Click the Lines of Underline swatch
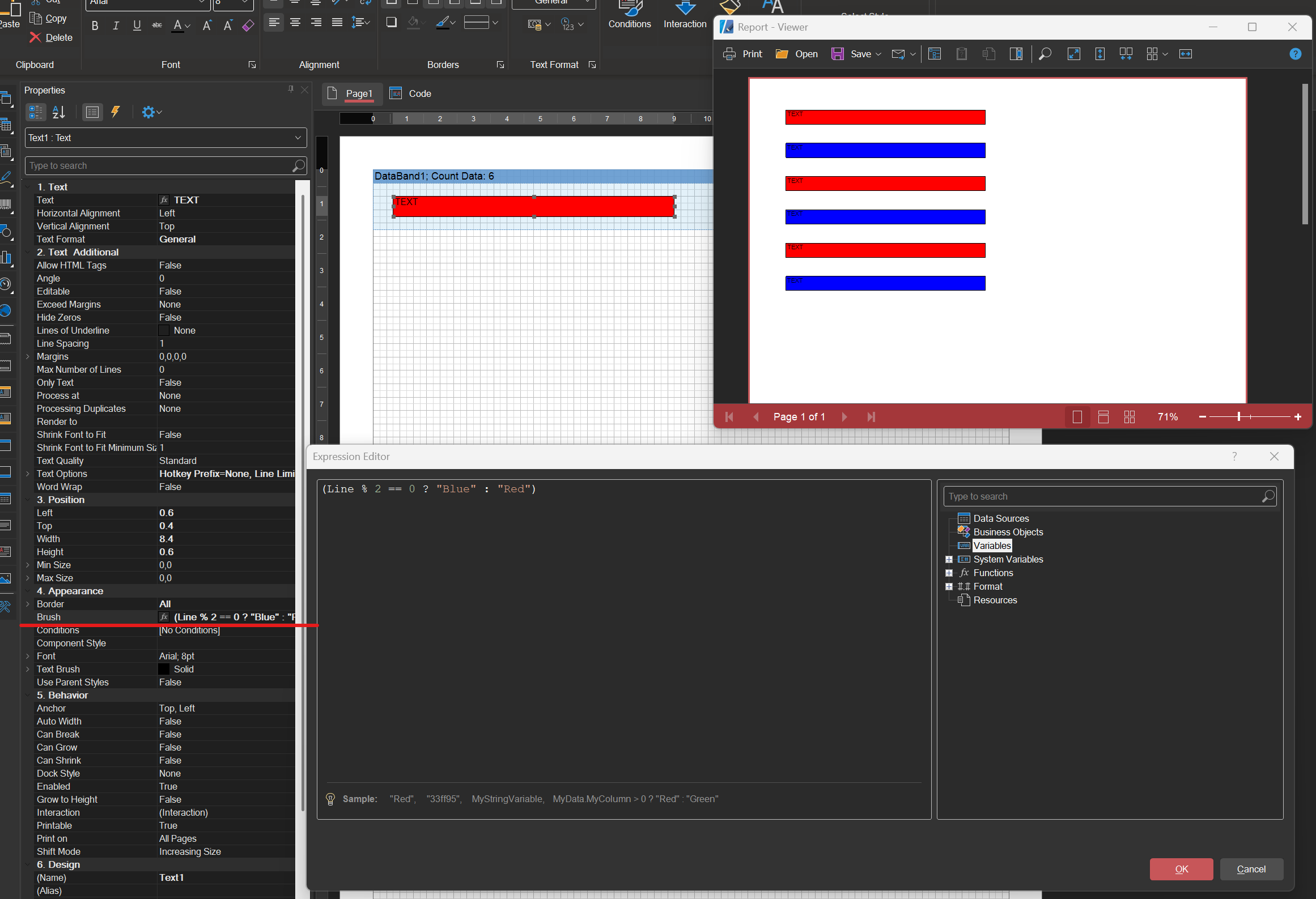1316x899 pixels. [x=164, y=330]
